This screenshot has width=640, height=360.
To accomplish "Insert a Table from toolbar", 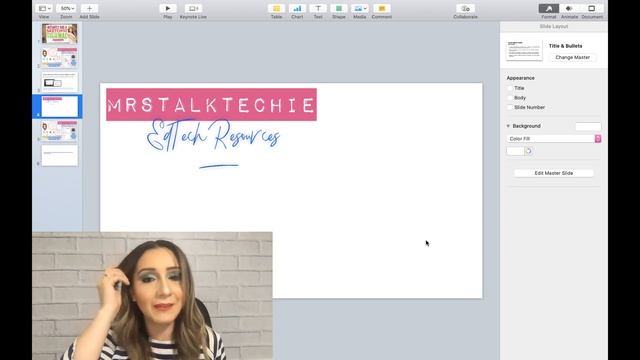I will (x=276, y=9).
